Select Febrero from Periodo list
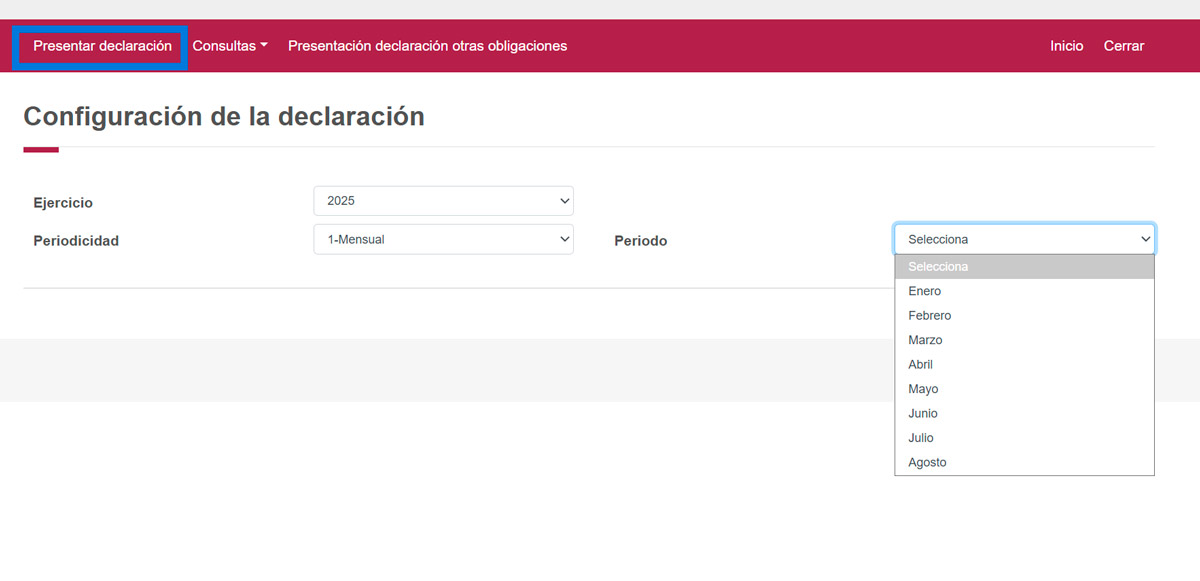 click(1024, 316)
